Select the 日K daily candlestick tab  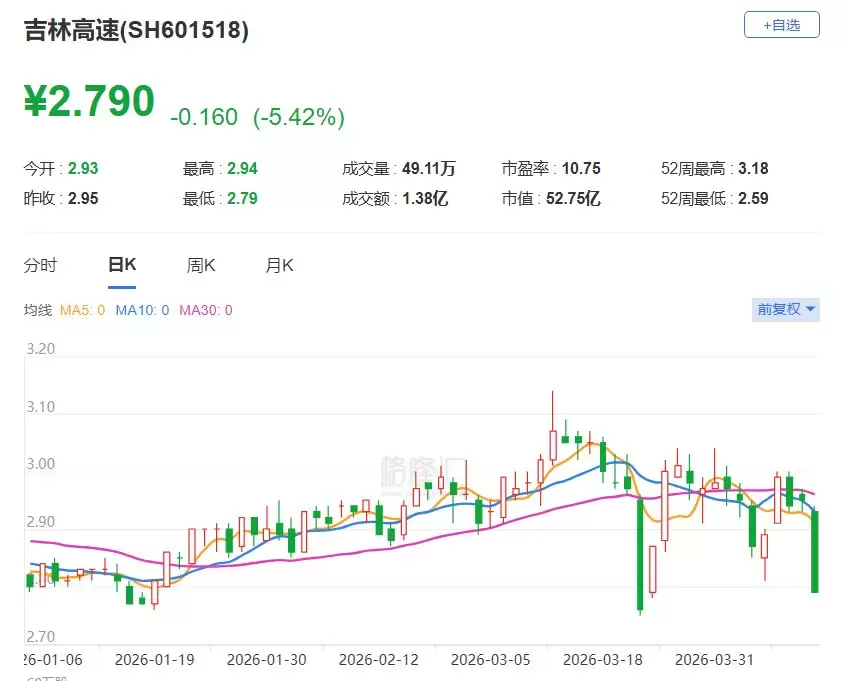120,265
